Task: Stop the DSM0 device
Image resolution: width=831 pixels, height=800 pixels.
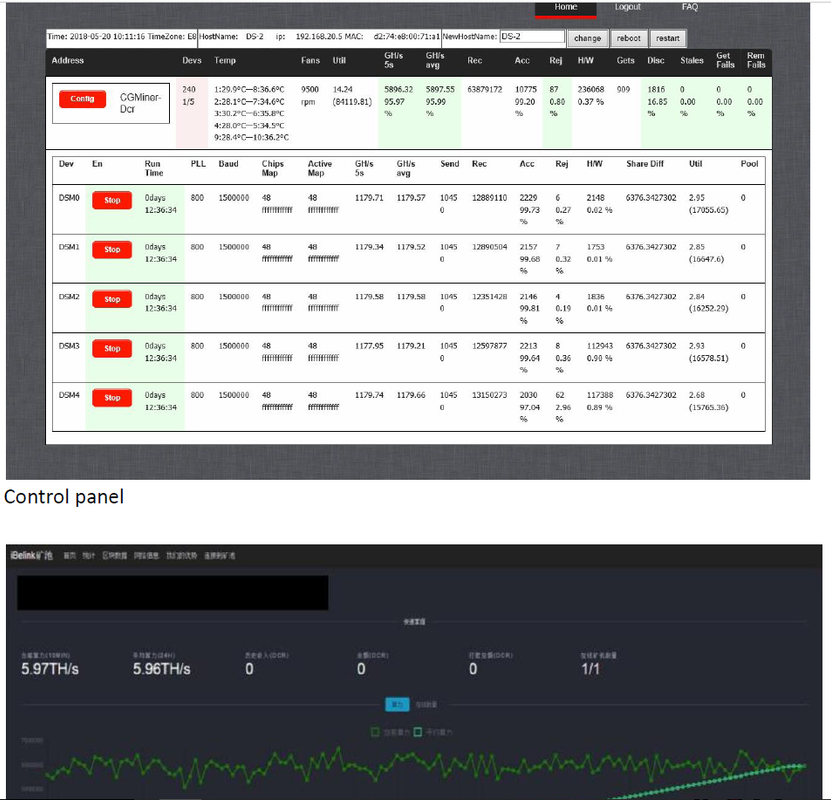Action: [112, 200]
